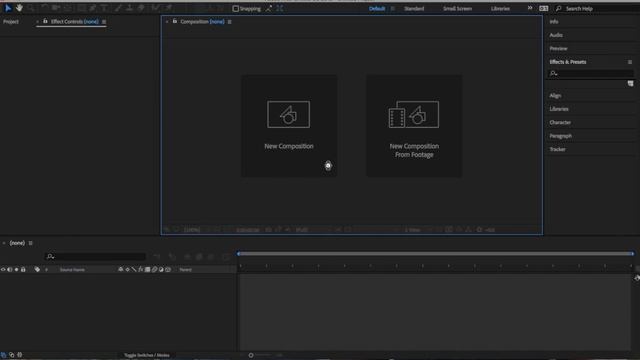Toggle the Composition viewer lock icon
This screenshot has width=640, height=360.
pyautogui.click(x=175, y=21)
